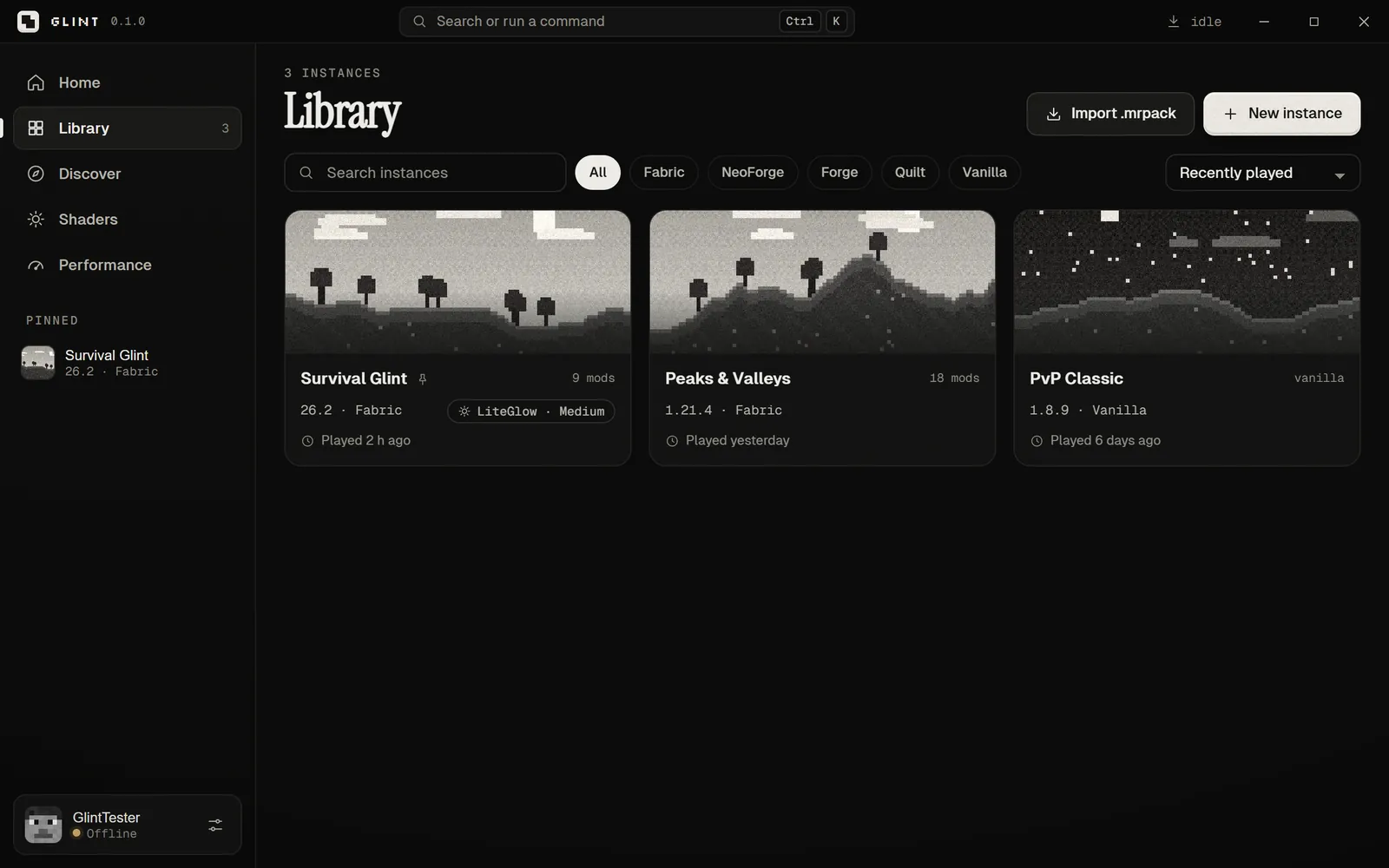
Task: Open the Peaks & Valleys instance thumbnail
Action: pos(822,282)
